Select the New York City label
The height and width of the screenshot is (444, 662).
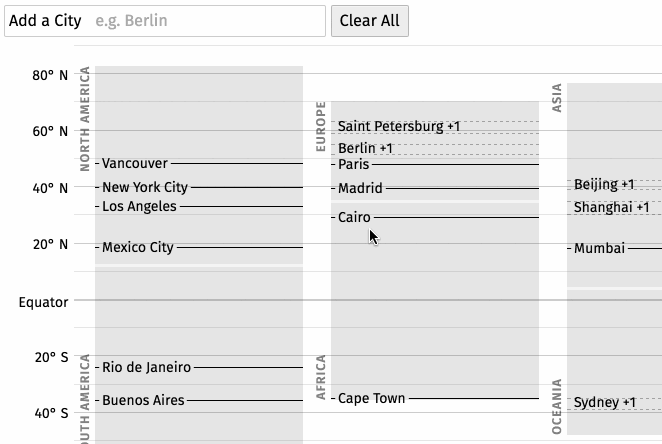pos(145,187)
